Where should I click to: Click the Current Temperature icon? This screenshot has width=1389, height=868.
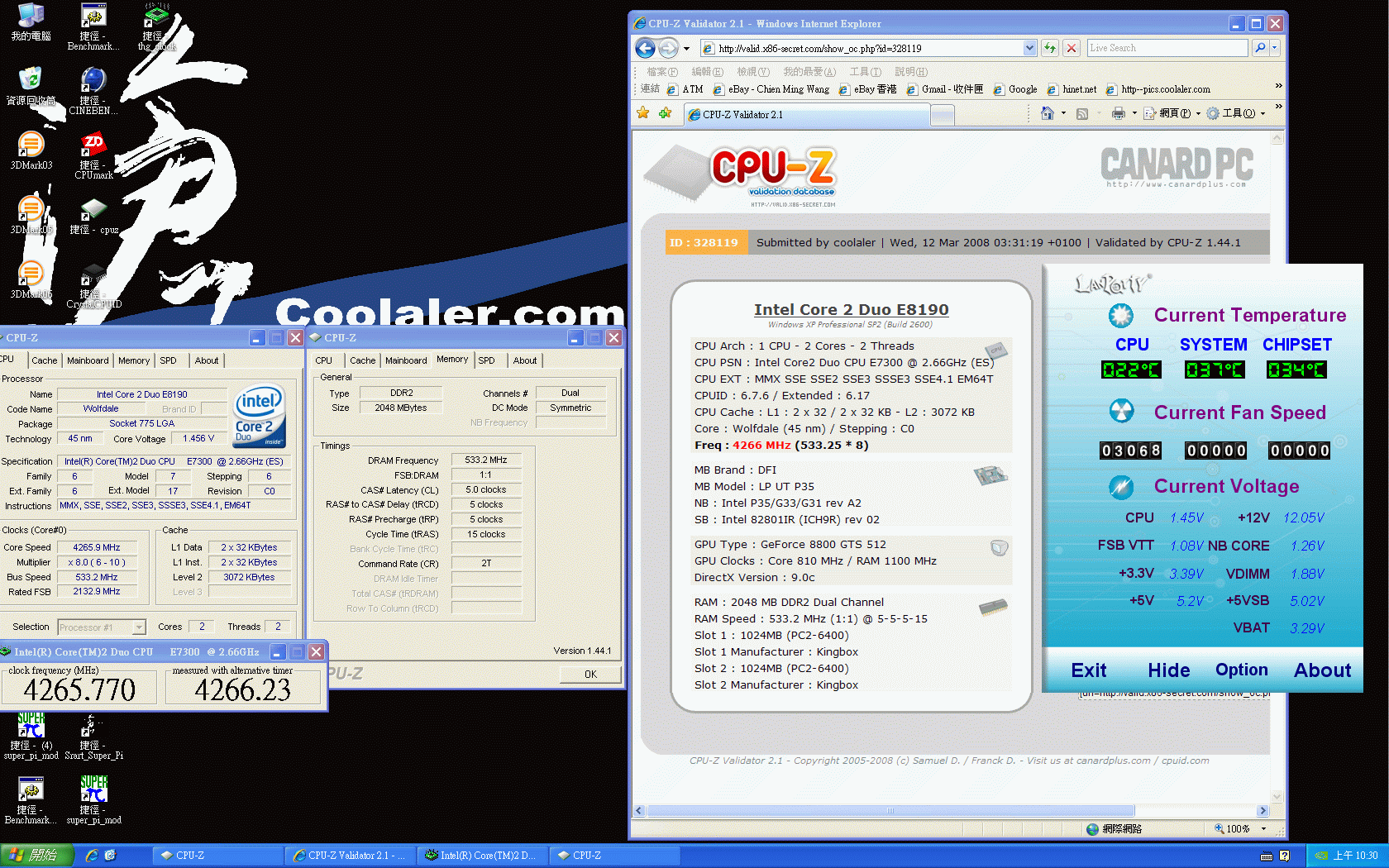click(x=1121, y=315)
